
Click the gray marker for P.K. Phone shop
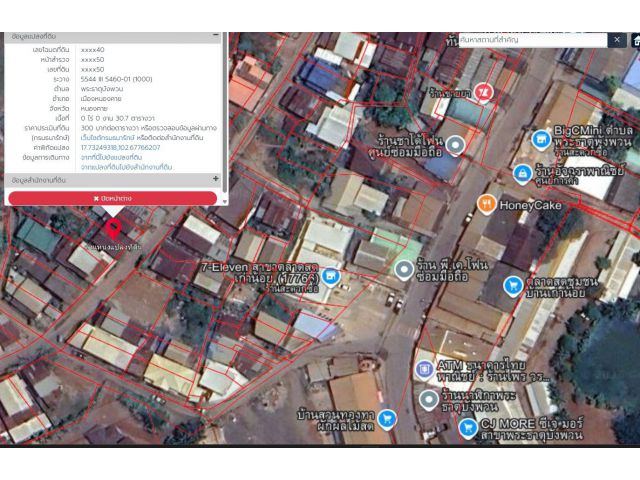coord(404,270)
